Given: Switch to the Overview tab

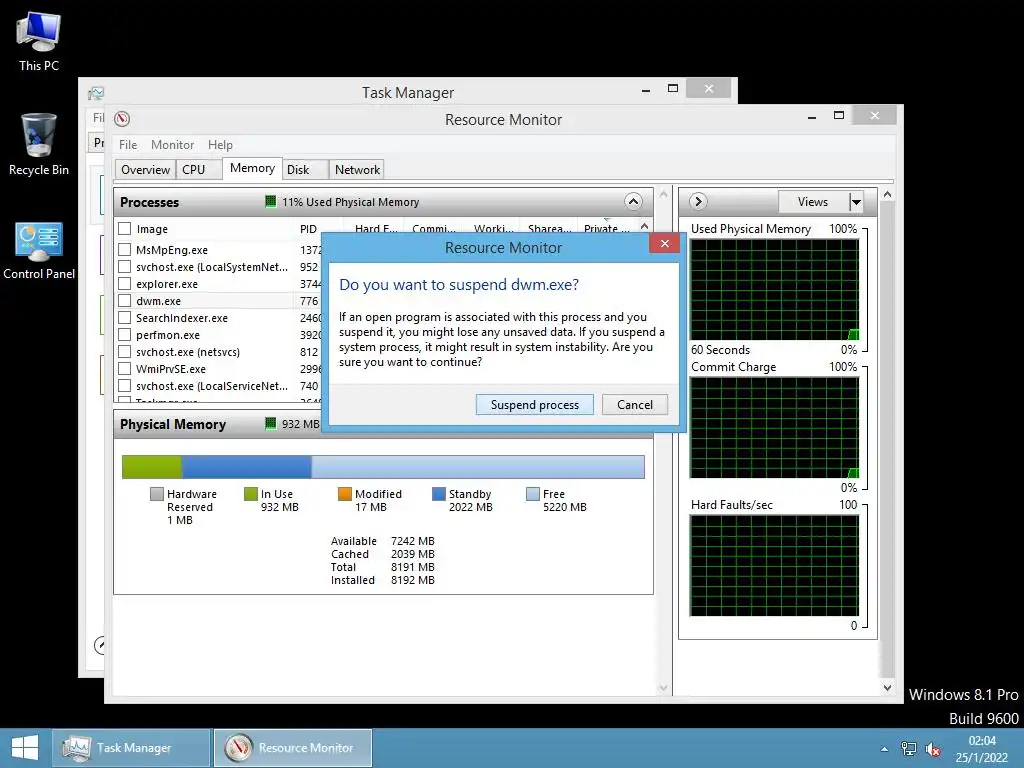Looking at the screenshot, I should (x=145, y=170).
